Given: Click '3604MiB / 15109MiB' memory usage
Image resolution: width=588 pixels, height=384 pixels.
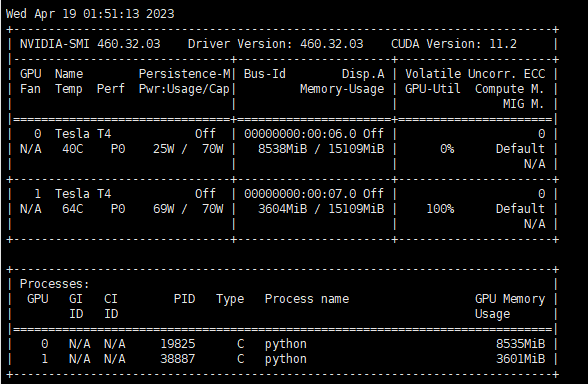Looking at the screenshot, I should 321,209.
